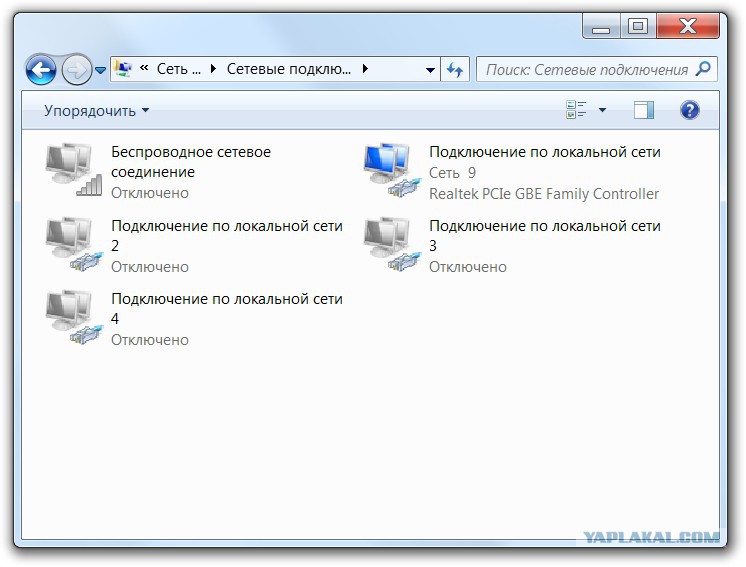Click the 'Беспроводное сетевое соединение' name text

coord(191,162)
